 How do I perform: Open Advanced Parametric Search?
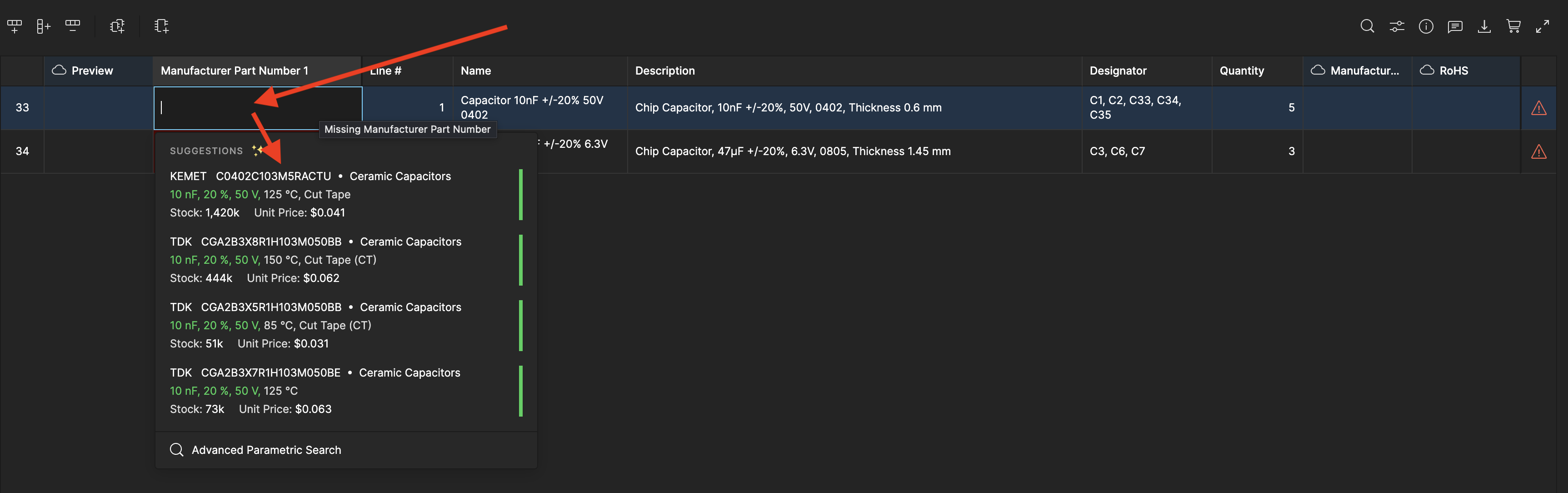[266, 450]
